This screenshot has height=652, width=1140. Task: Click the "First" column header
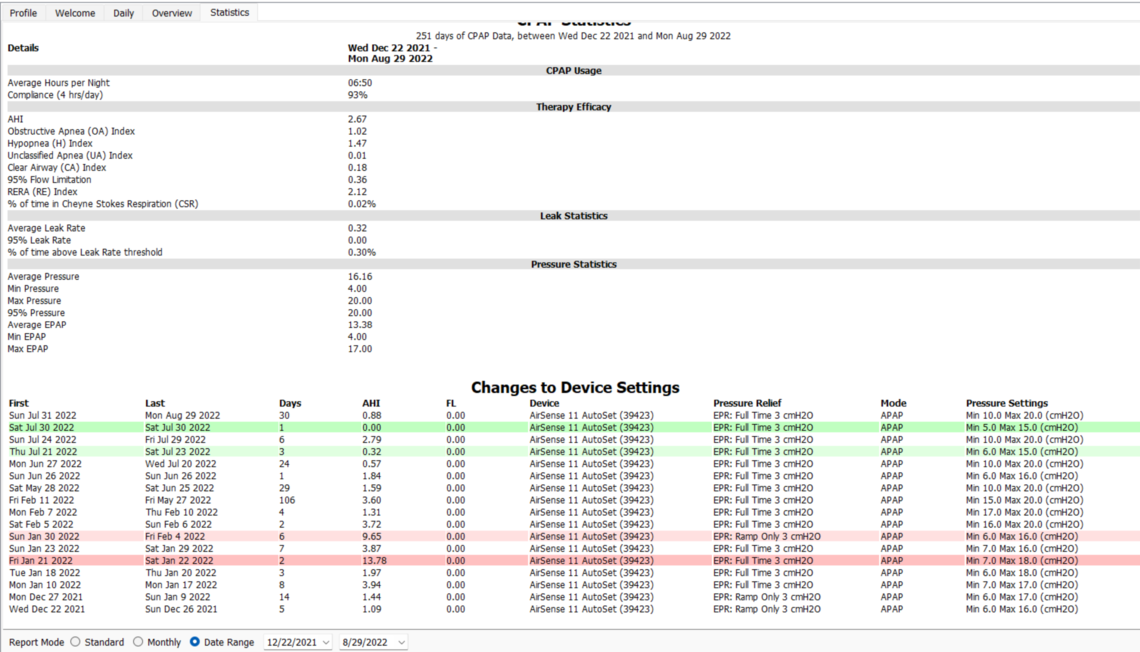19,403
